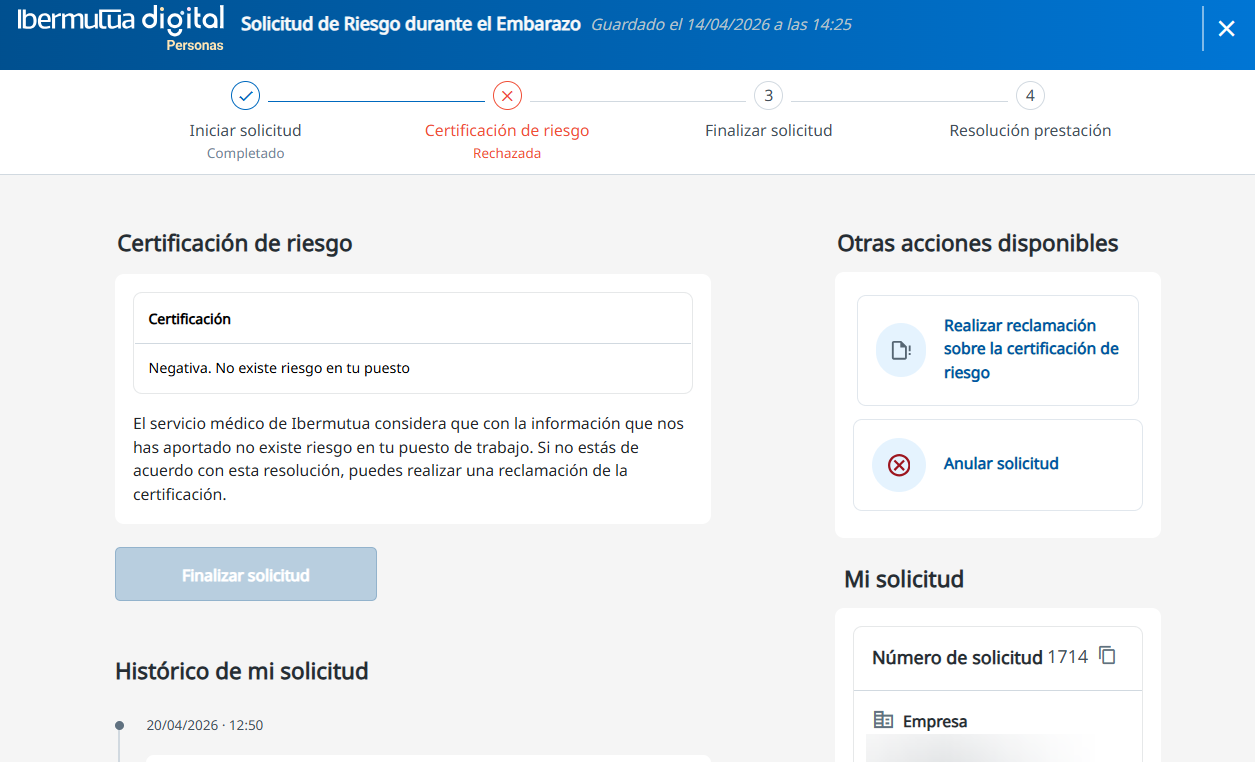The width and height of the screenshot is (1255, 762).
Task: Close the solicitud with the X icon
Action: click(1226, 29)
